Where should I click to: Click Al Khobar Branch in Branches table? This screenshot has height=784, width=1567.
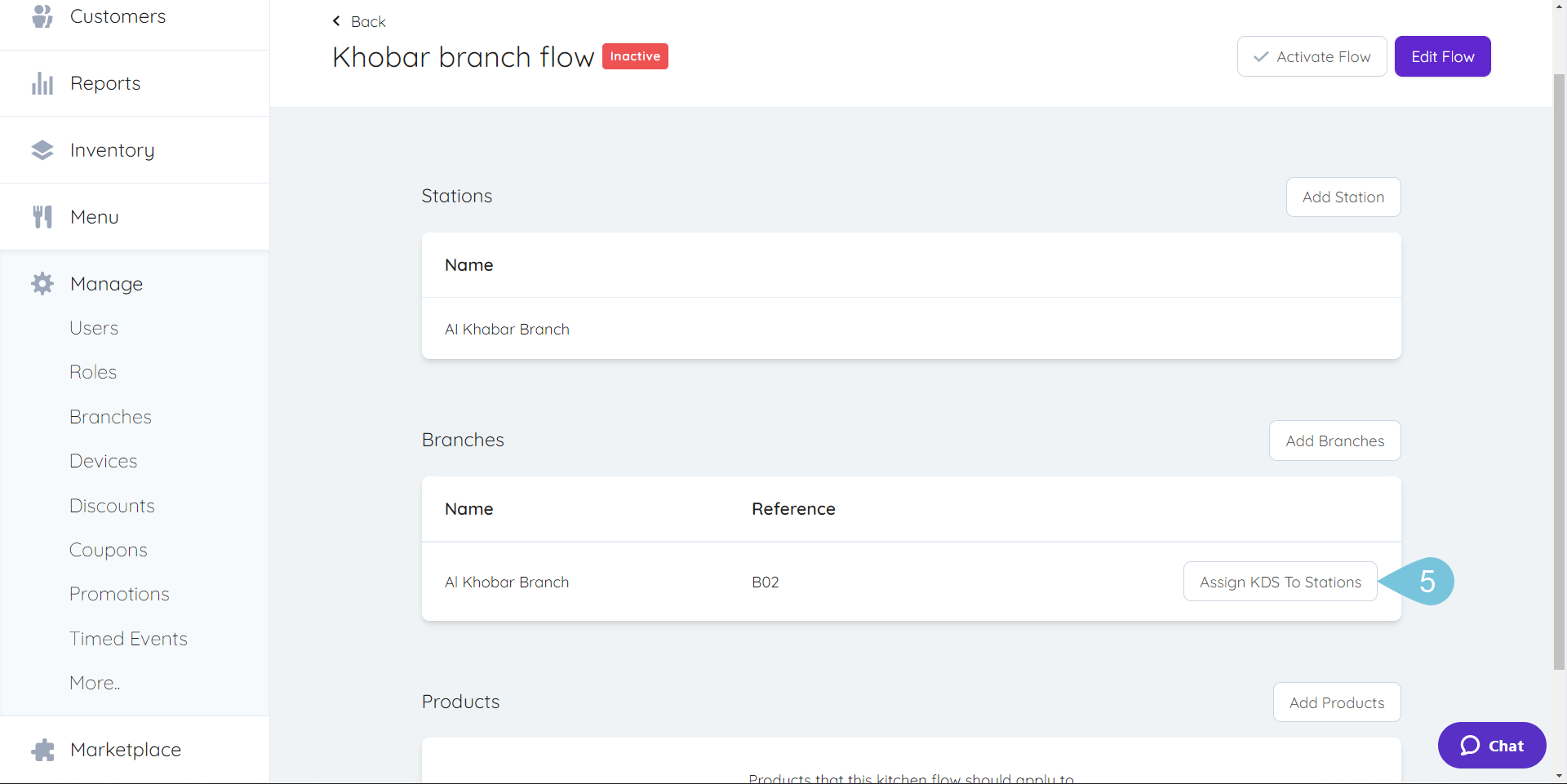coord(507,582)
